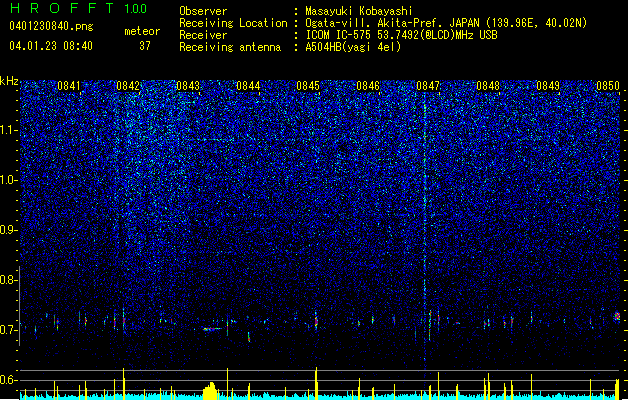Click the 0841 time marker
Image resolution: width=629 pixels, height=400 pixels.
[69, 86]
